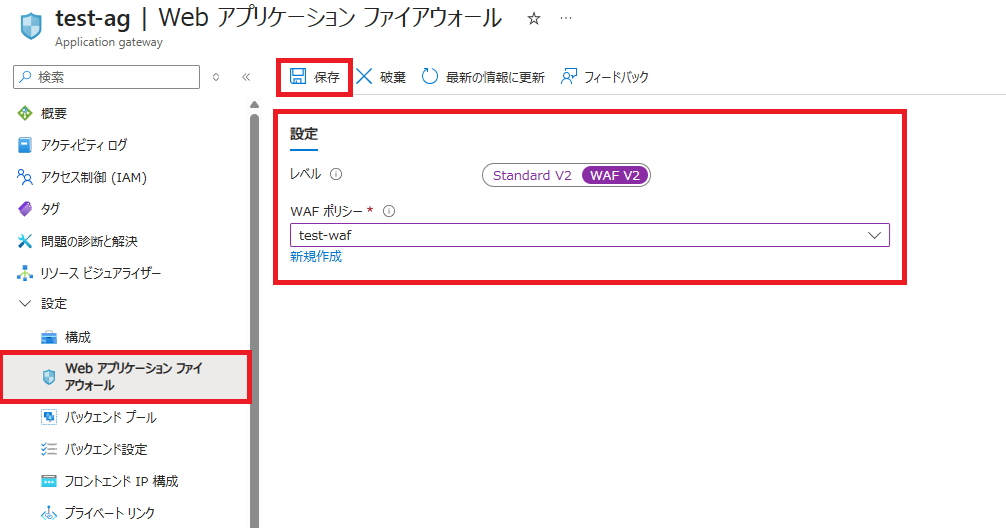The image size is (1006, 528).
Task: Click the IAM people icon
Action: pyautogui.click(x=24, y=177)
